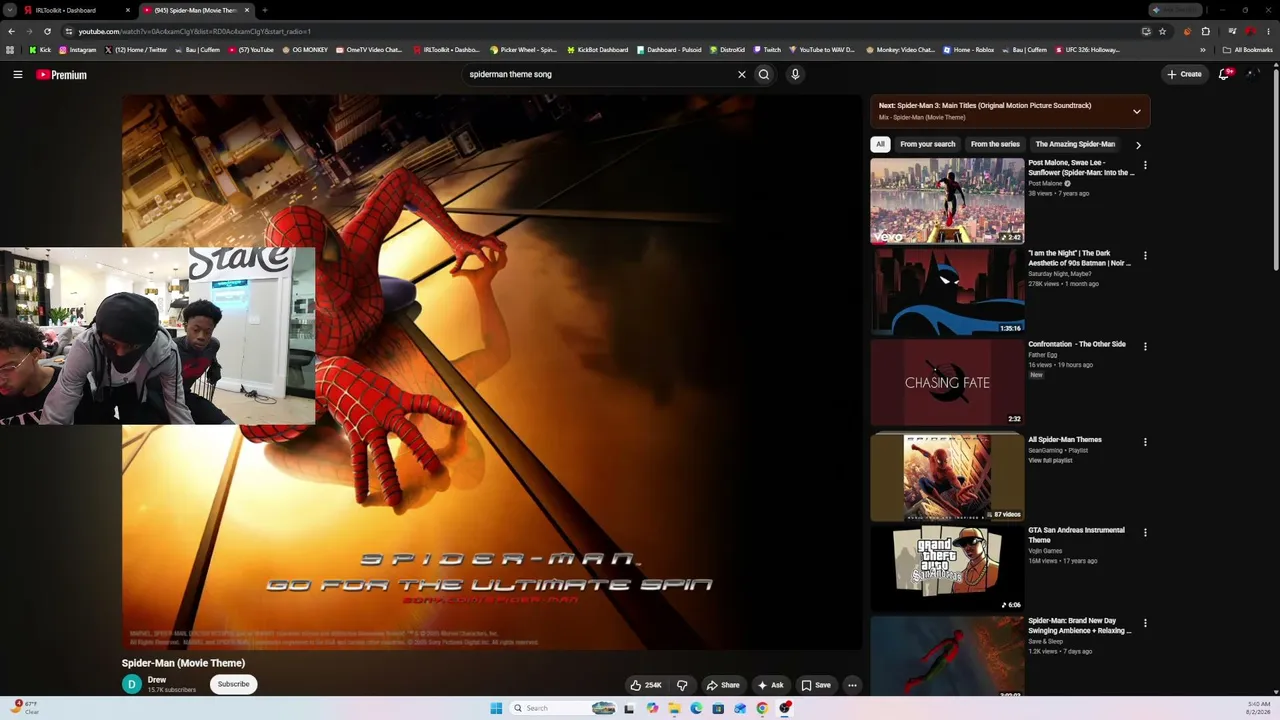The height and width of the screenshot is (720, 1280).
Task: Reload the YouTube page
Action: 47,31
